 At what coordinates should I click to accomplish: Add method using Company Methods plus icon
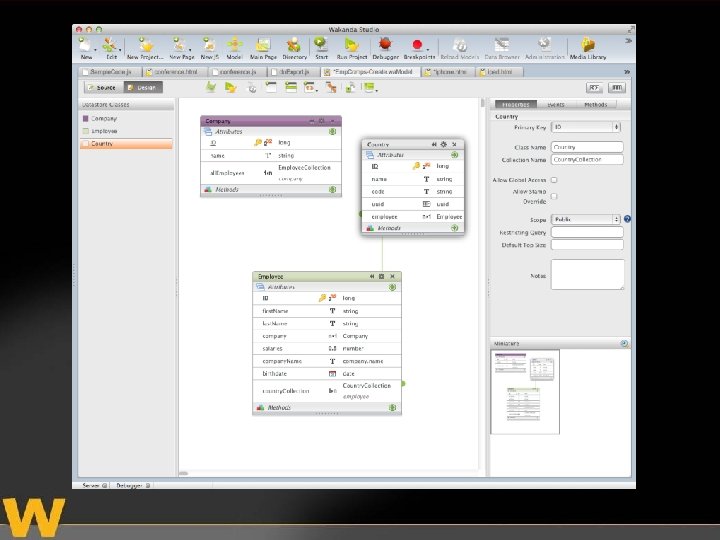click(x=332, y=189)
